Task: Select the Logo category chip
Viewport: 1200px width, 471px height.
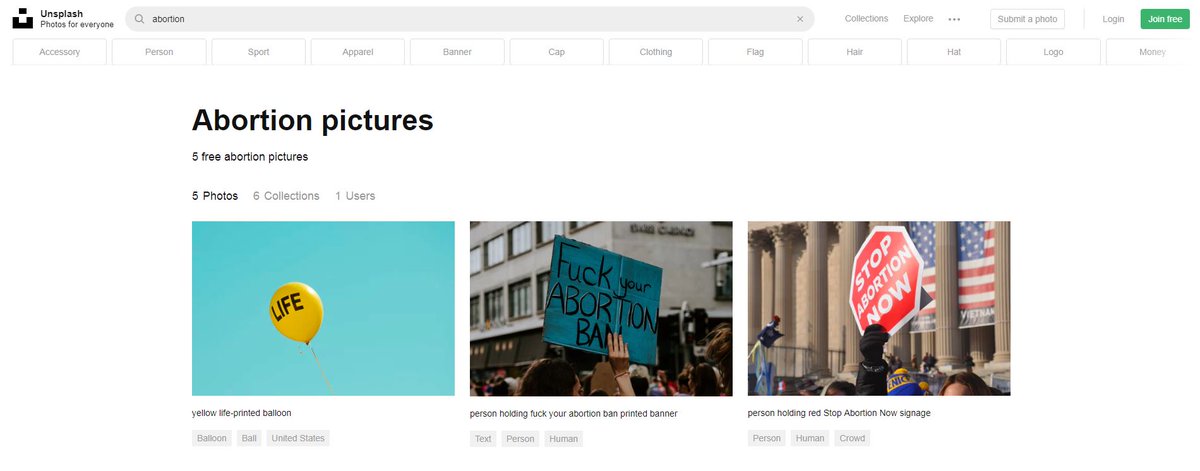Action: [1053, 52]
